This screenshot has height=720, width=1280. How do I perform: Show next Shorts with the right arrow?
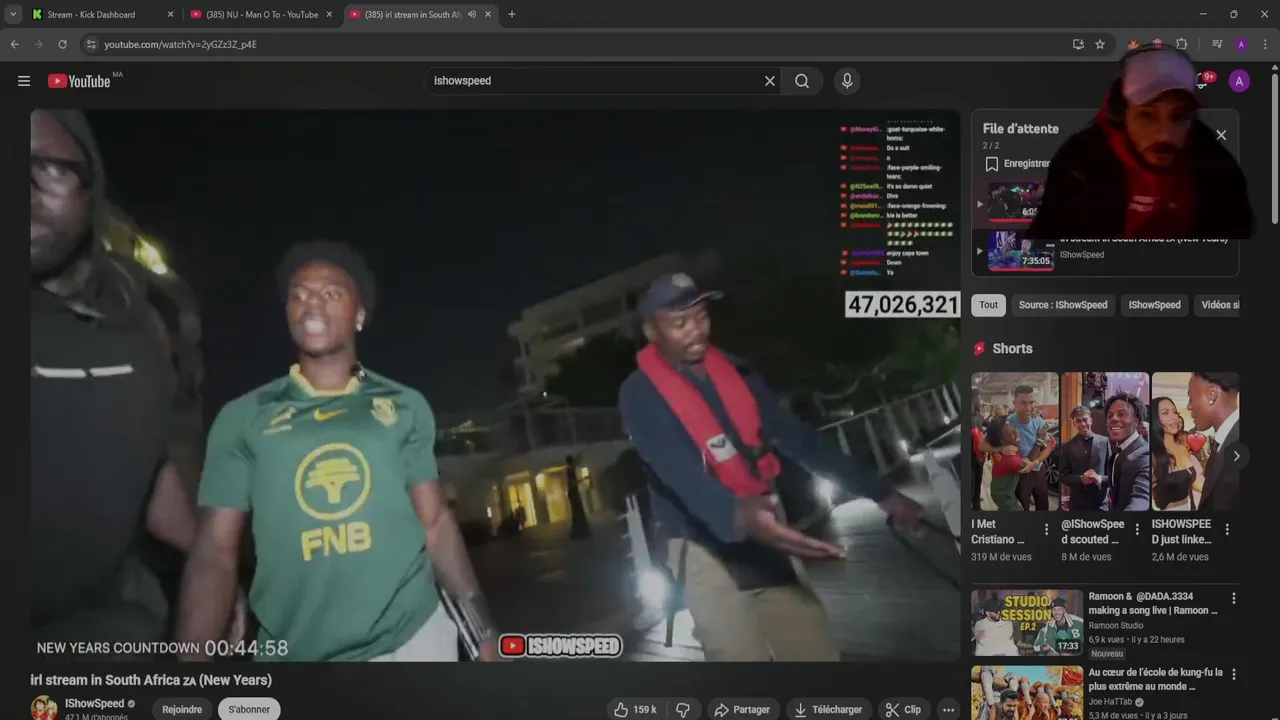1236,456
